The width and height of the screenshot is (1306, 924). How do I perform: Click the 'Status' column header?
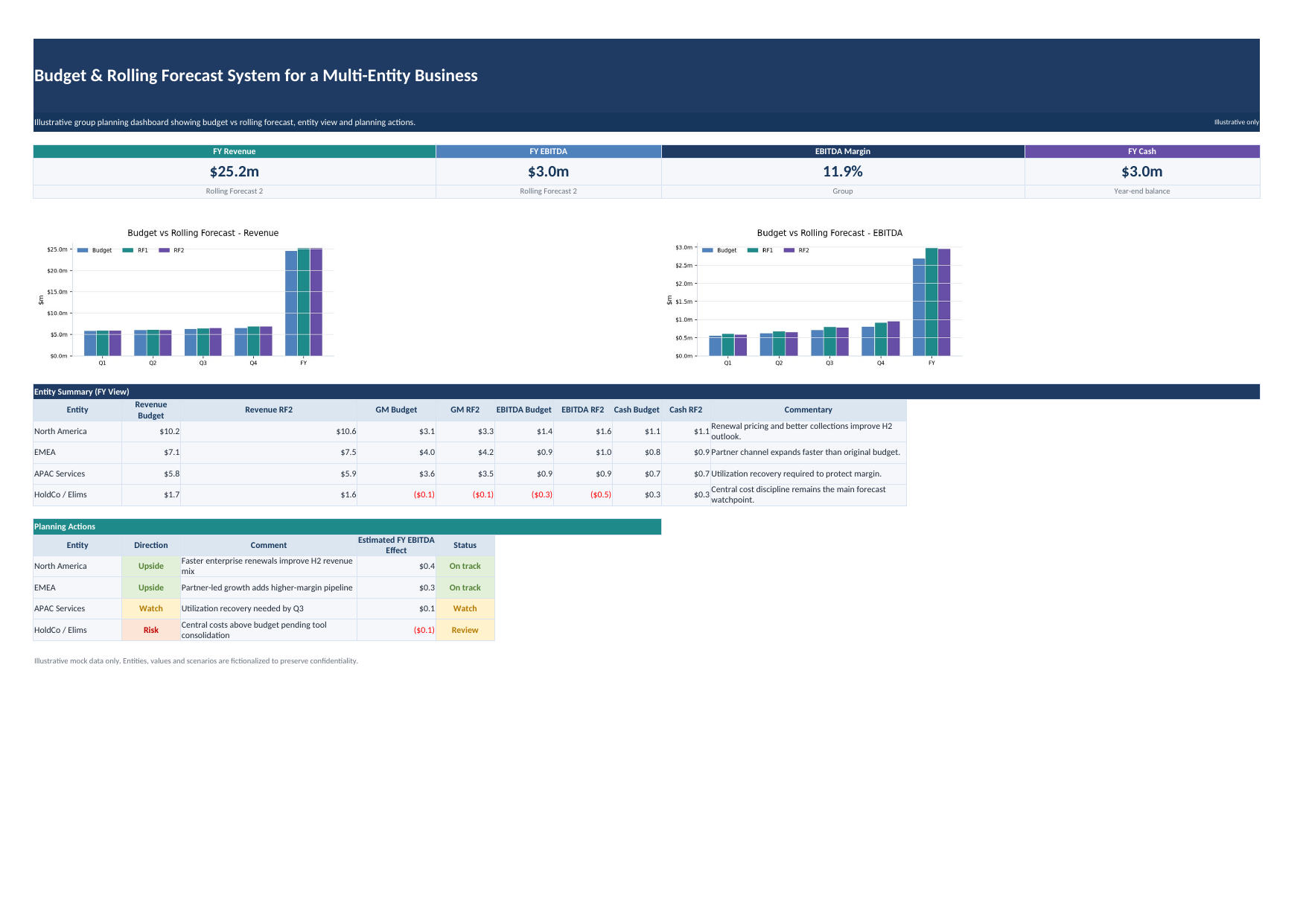[x=465, y=546]
